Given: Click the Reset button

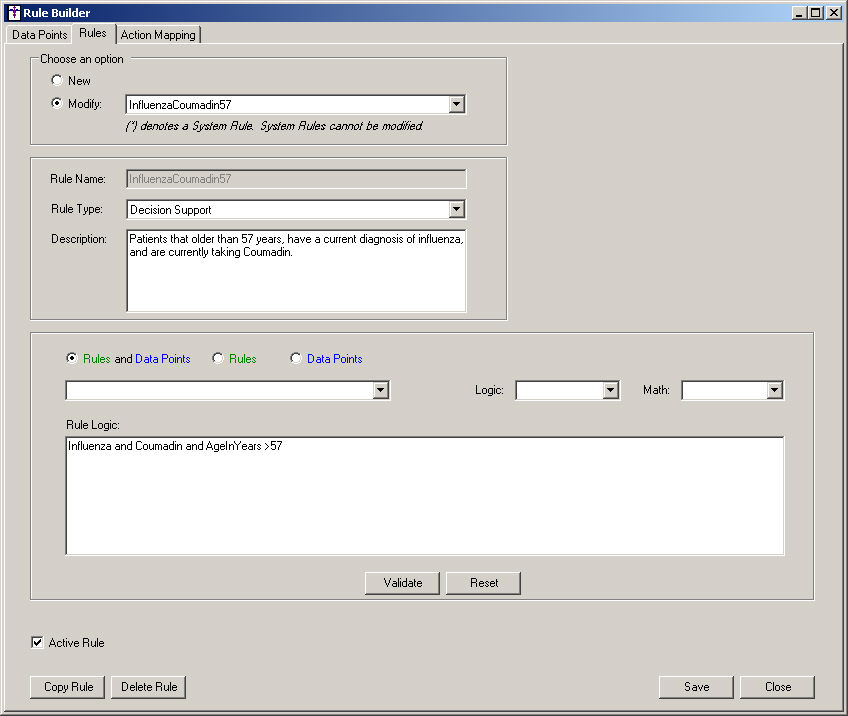Looking at the screenshot, I should (484, 583).
